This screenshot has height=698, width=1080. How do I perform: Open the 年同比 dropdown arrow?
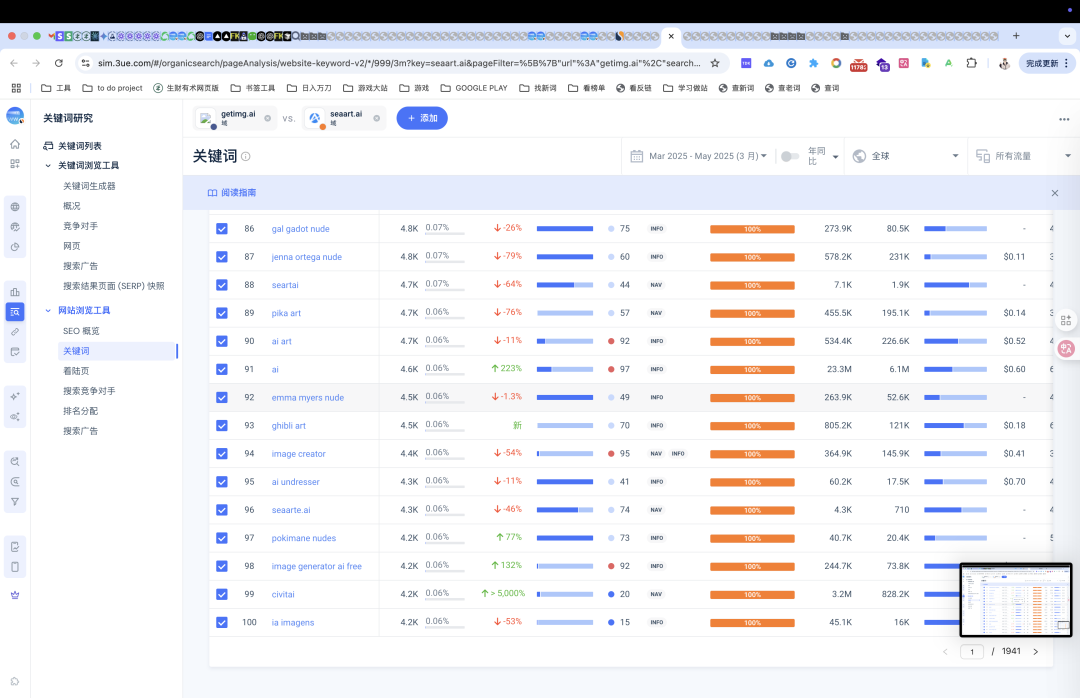coord(835,157)
